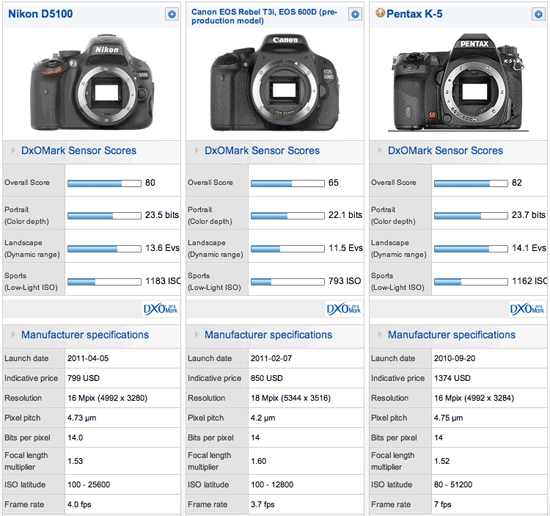Click the Canon Overall Score bar showing 65

288,183
